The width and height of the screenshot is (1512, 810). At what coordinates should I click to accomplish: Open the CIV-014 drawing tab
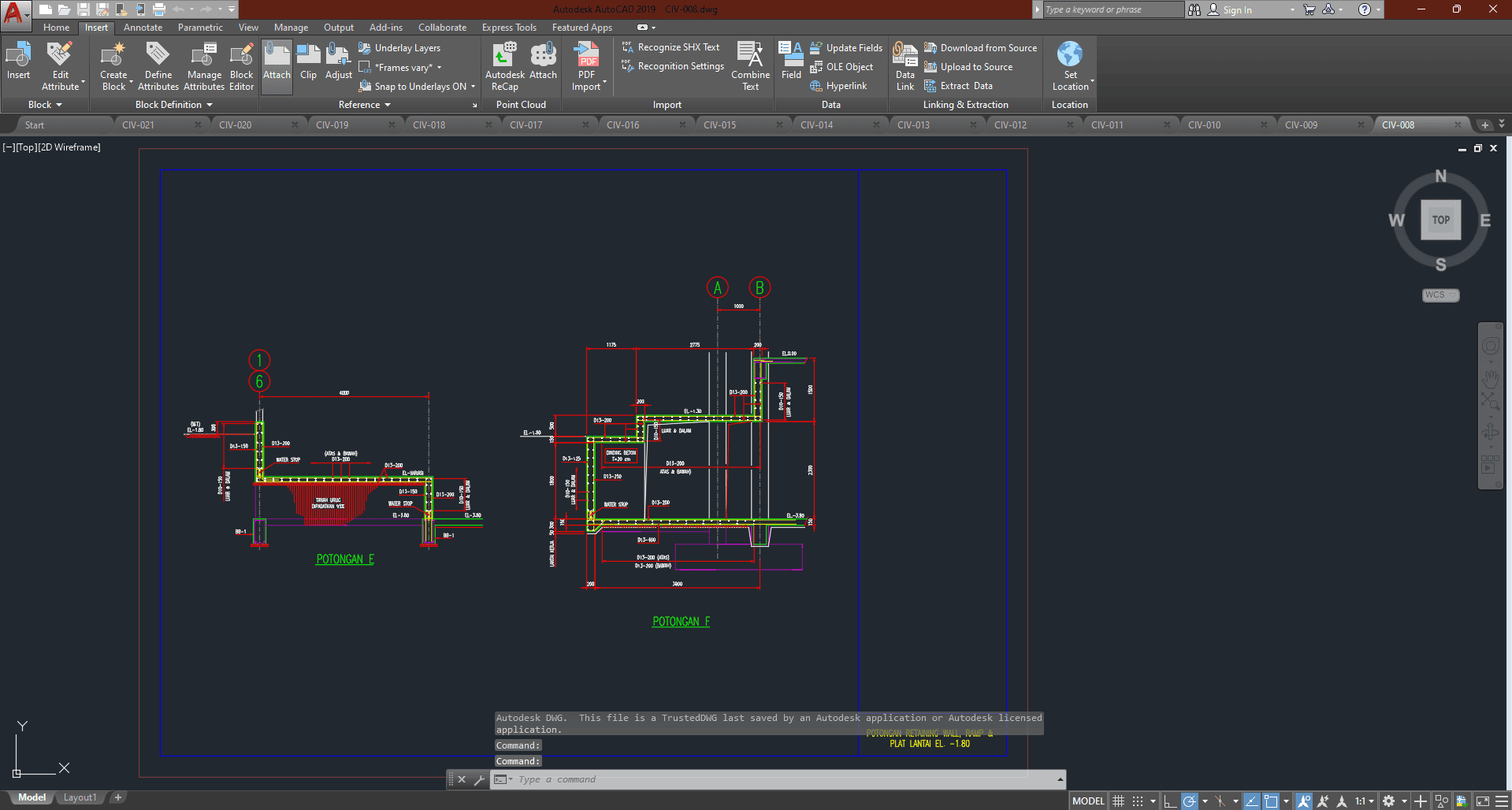click(816, 125)
